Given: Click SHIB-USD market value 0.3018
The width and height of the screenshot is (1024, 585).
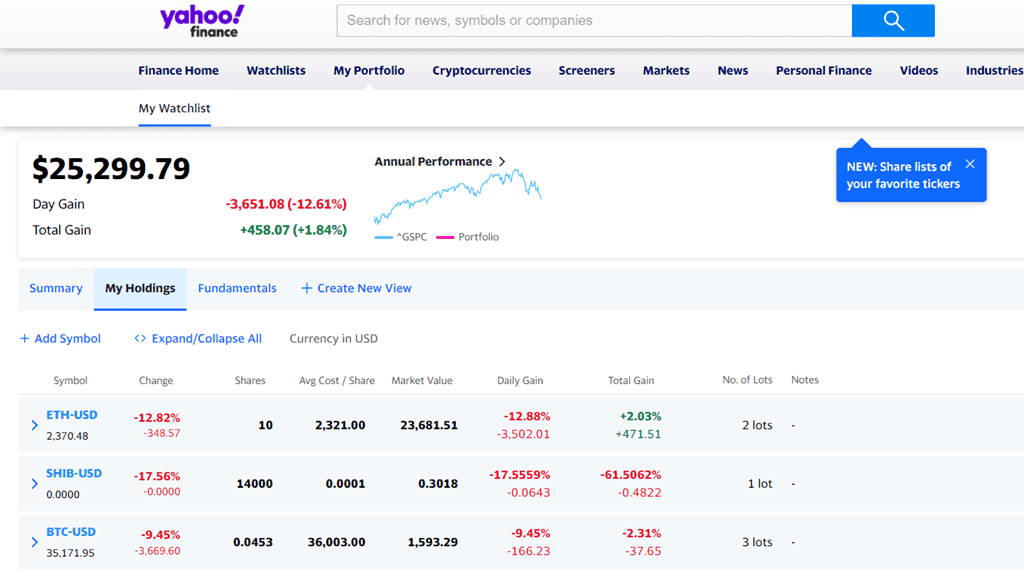Looking at the screenshot, I should pos(438,484).
